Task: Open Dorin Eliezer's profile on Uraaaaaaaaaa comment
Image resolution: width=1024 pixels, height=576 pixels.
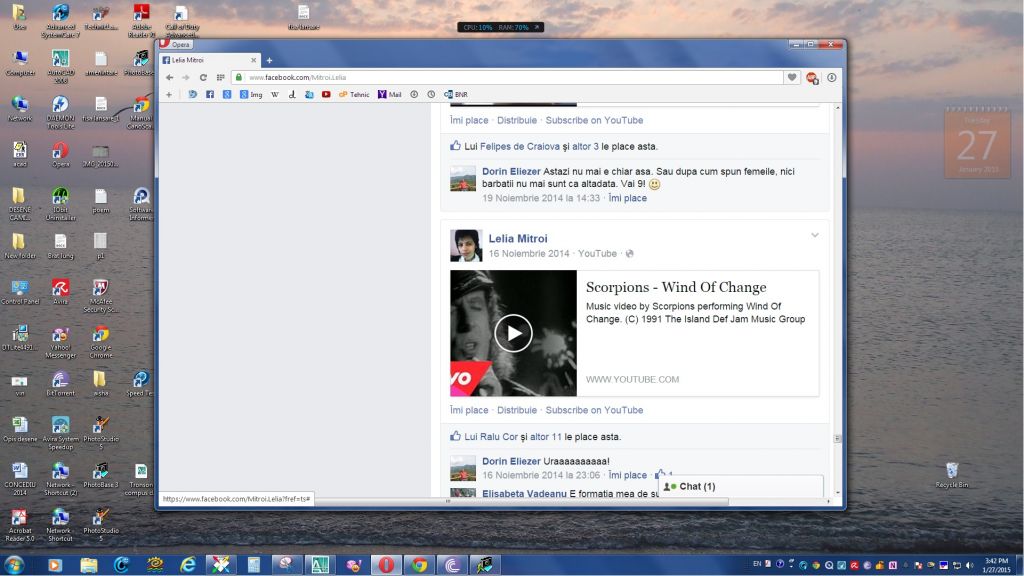Action: coord(511,462)
